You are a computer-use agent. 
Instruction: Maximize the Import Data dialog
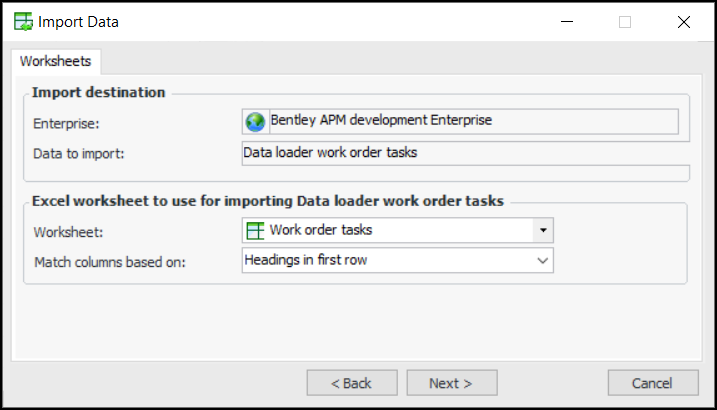625,22
